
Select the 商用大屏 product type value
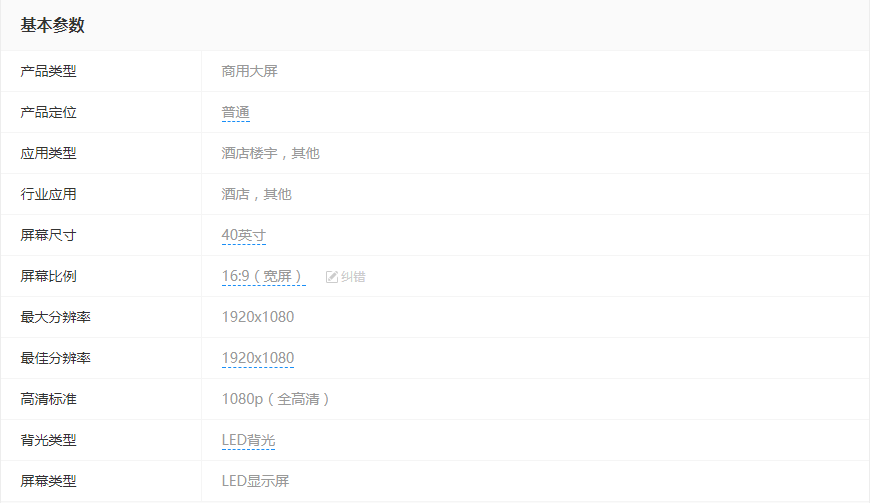(x=249, y=72)
